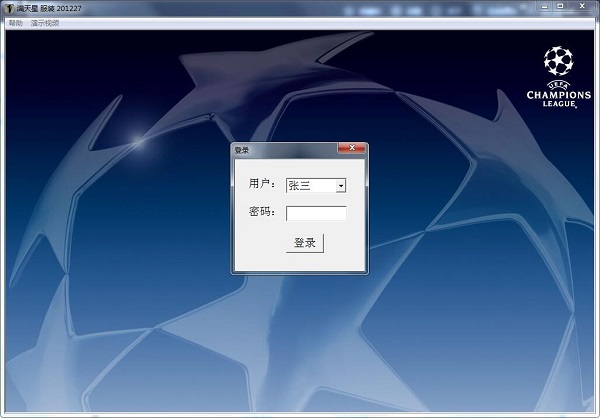The height and width of the screenshot is (418, 600).
Task: Expand the 用户 dropdown arrow
Action: click(x=341, y=186)
